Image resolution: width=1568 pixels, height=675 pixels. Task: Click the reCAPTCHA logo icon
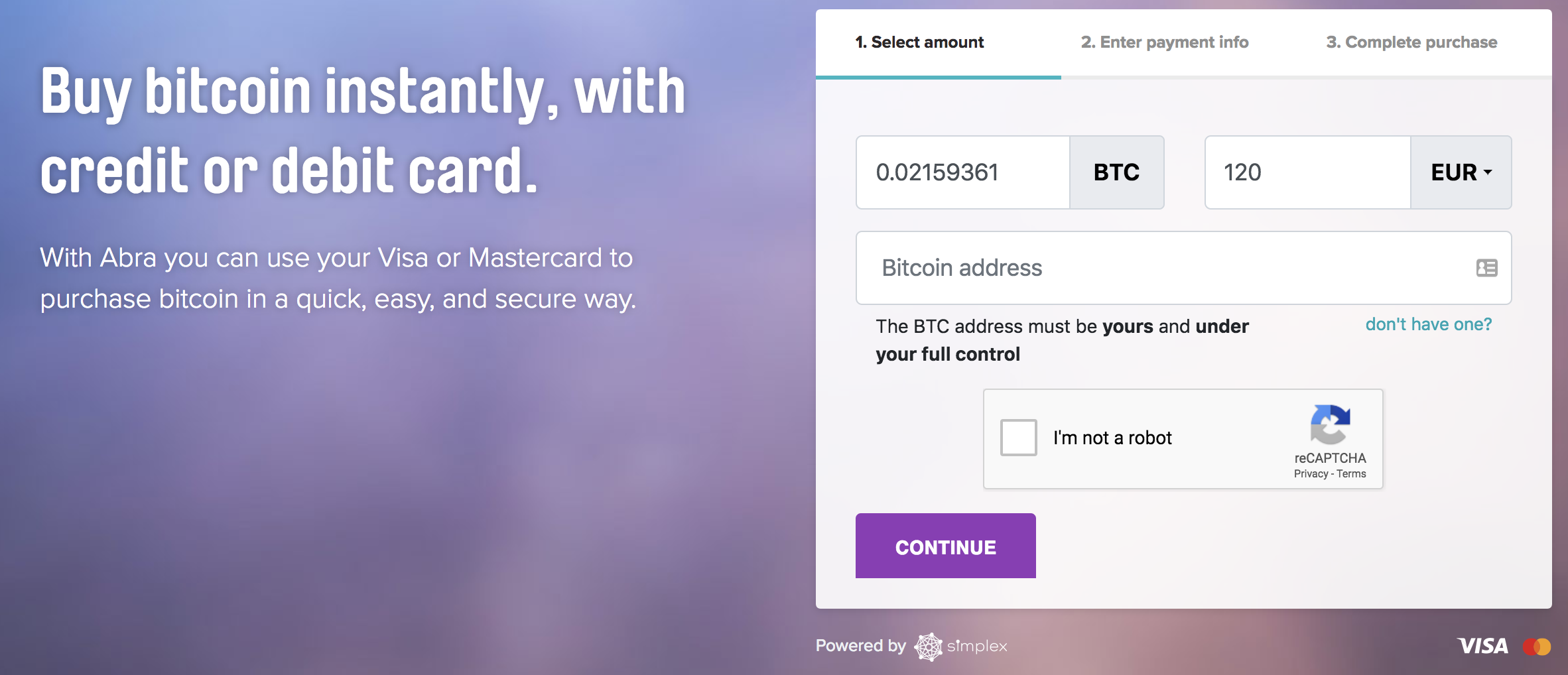pos(1330,424)
